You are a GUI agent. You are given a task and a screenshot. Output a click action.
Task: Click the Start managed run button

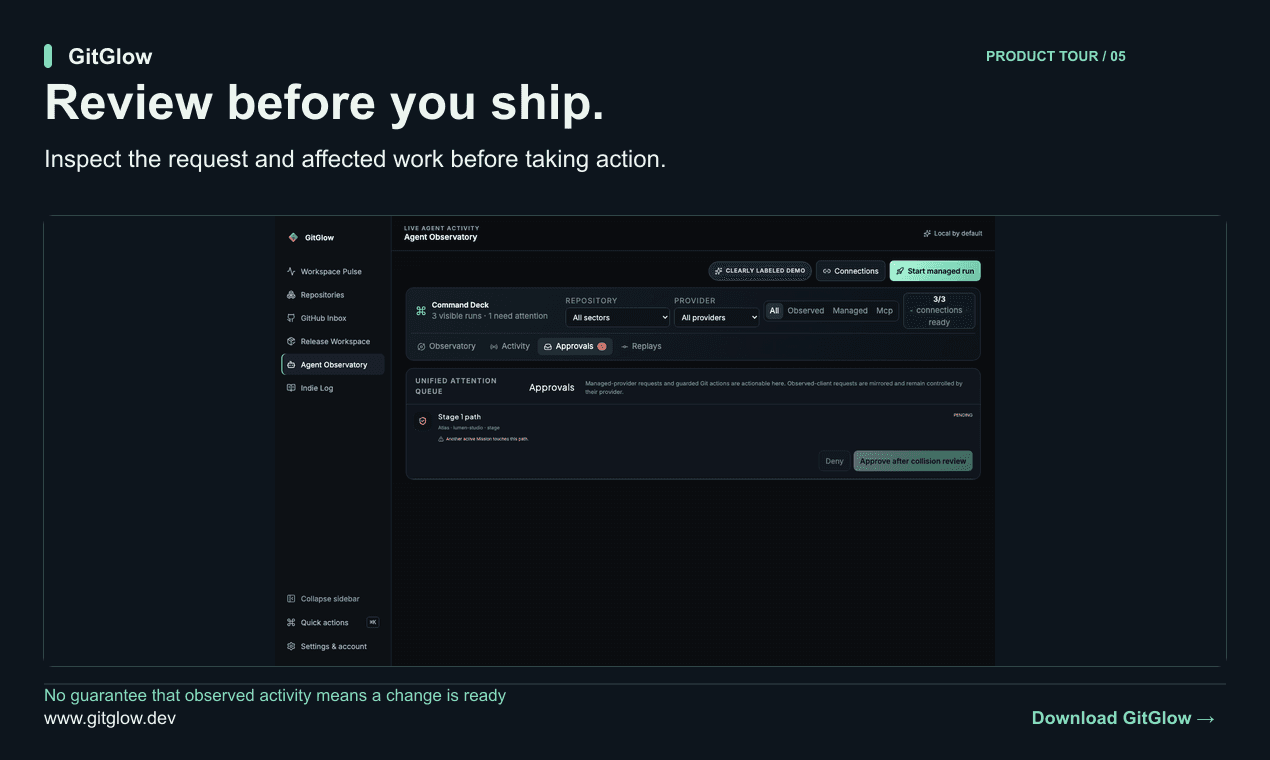(x=935, y=271)
